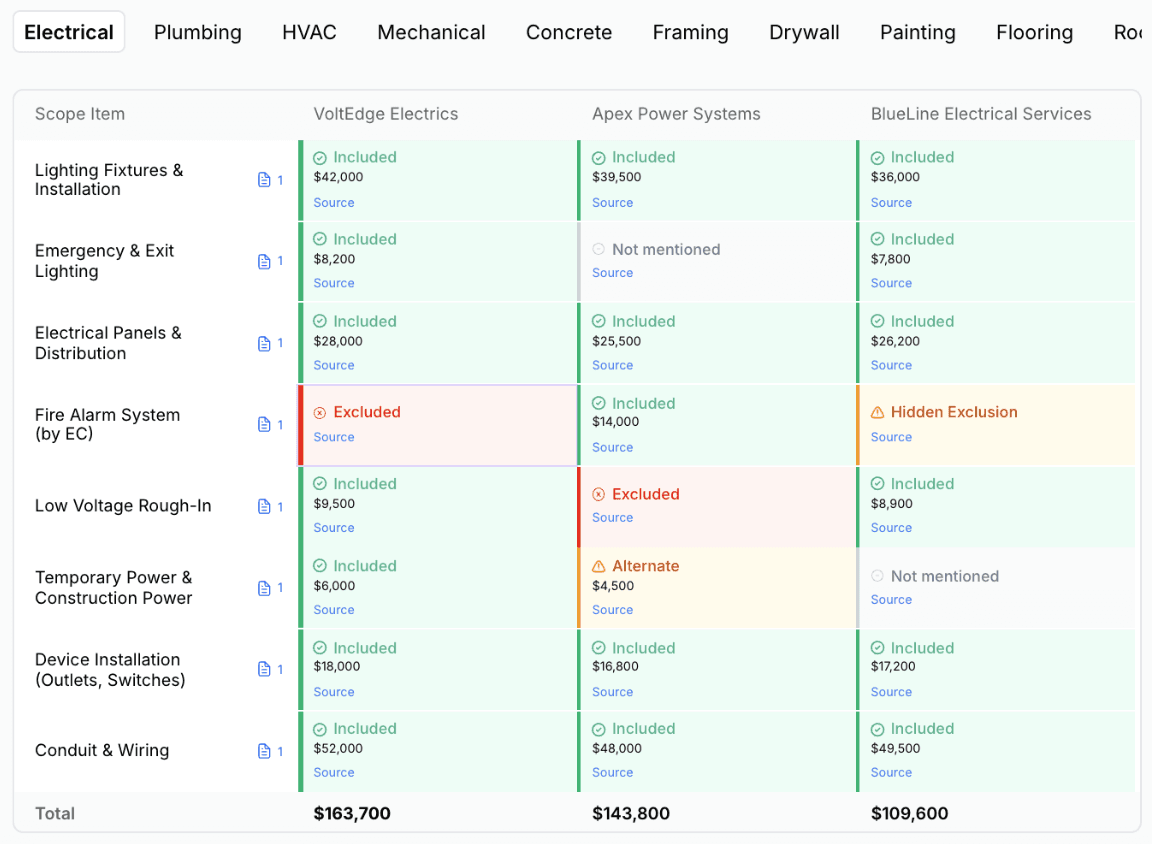The height and width of the screenshot is (844, 1152).
Task: Open document icon for Fire Alarm System row
Action: (x=264, y=425)
